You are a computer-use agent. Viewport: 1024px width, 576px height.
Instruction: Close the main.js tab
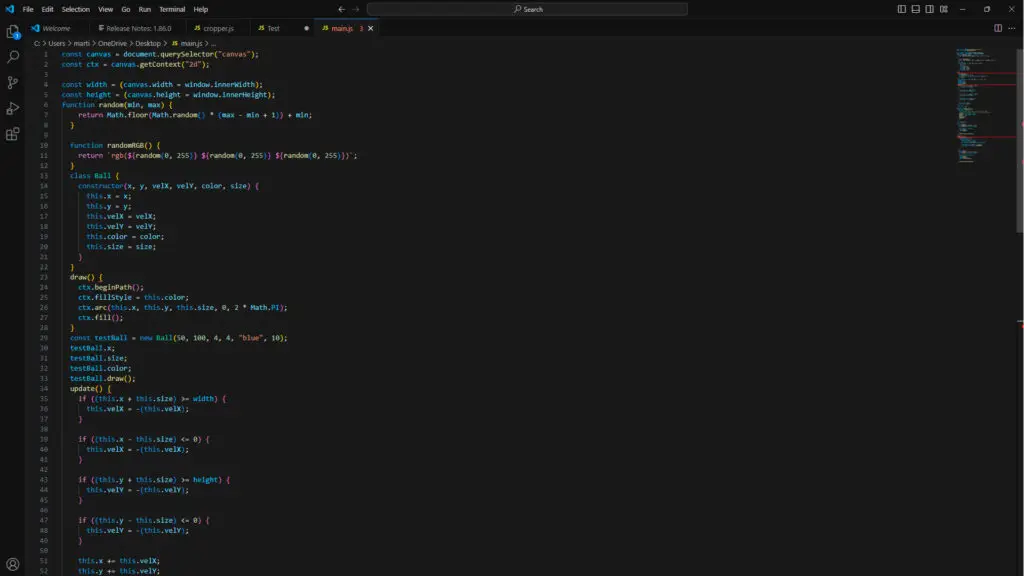[x=370, y=28]
